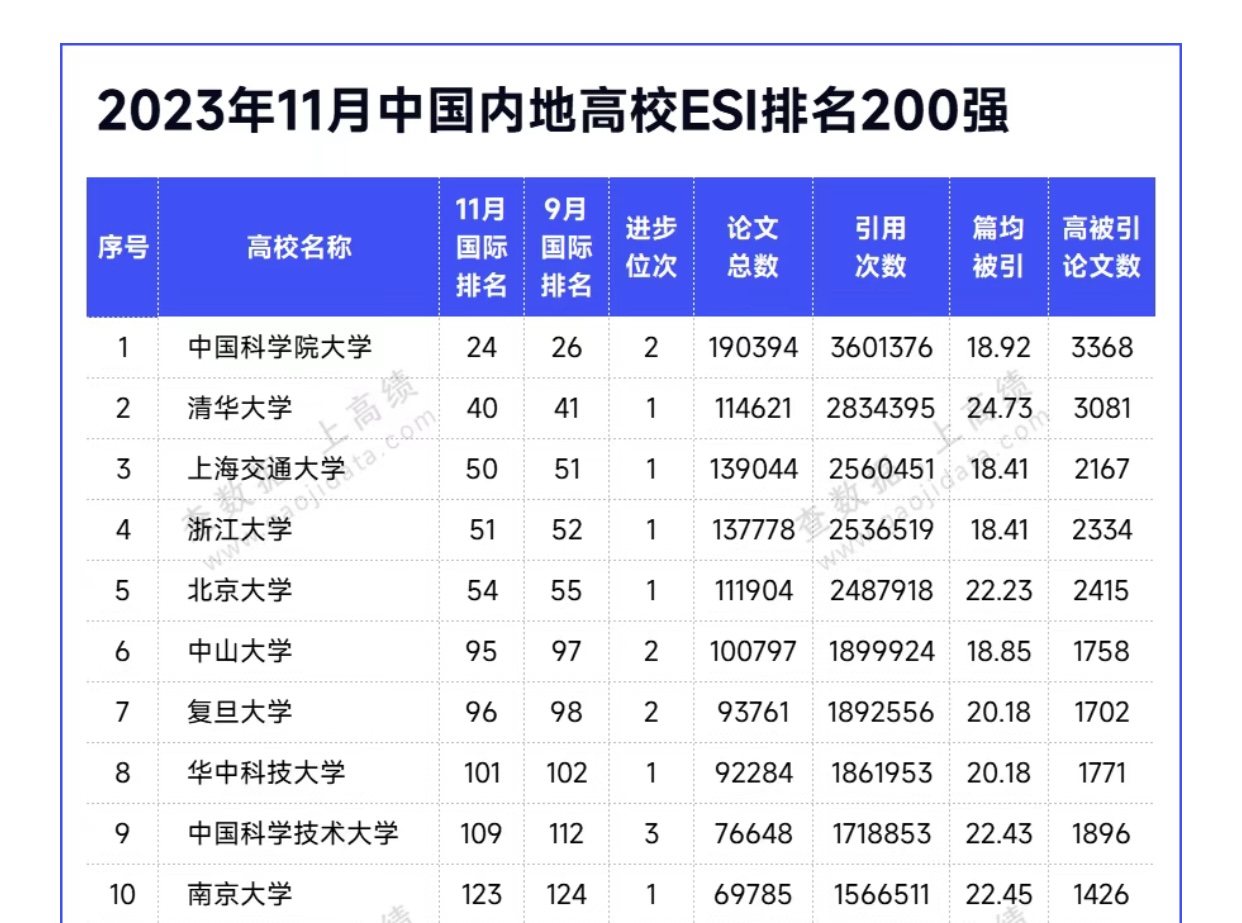Click the paper count 100797 for 中山大学
The width and height of the screenshot is (1242, 923).
click(x=753, y=651)
